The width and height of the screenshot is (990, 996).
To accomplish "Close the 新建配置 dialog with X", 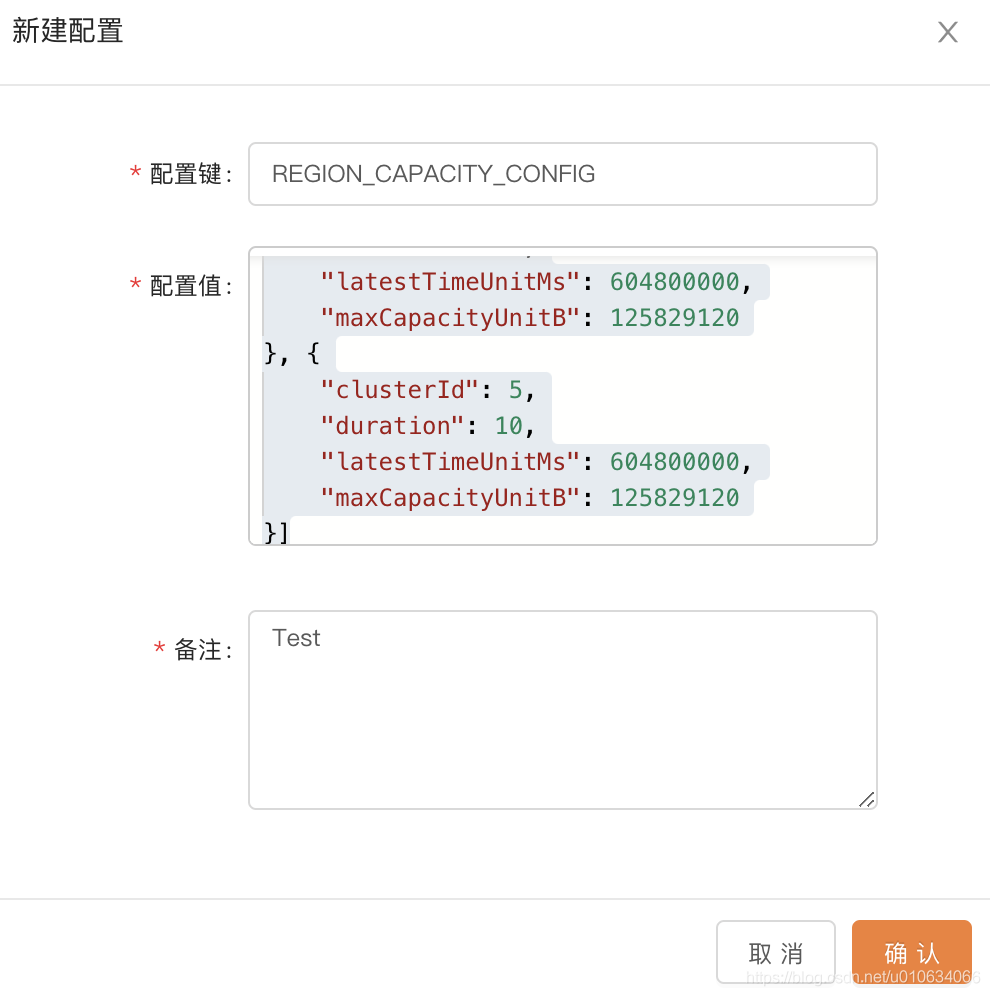I will (x=947, y=32).
